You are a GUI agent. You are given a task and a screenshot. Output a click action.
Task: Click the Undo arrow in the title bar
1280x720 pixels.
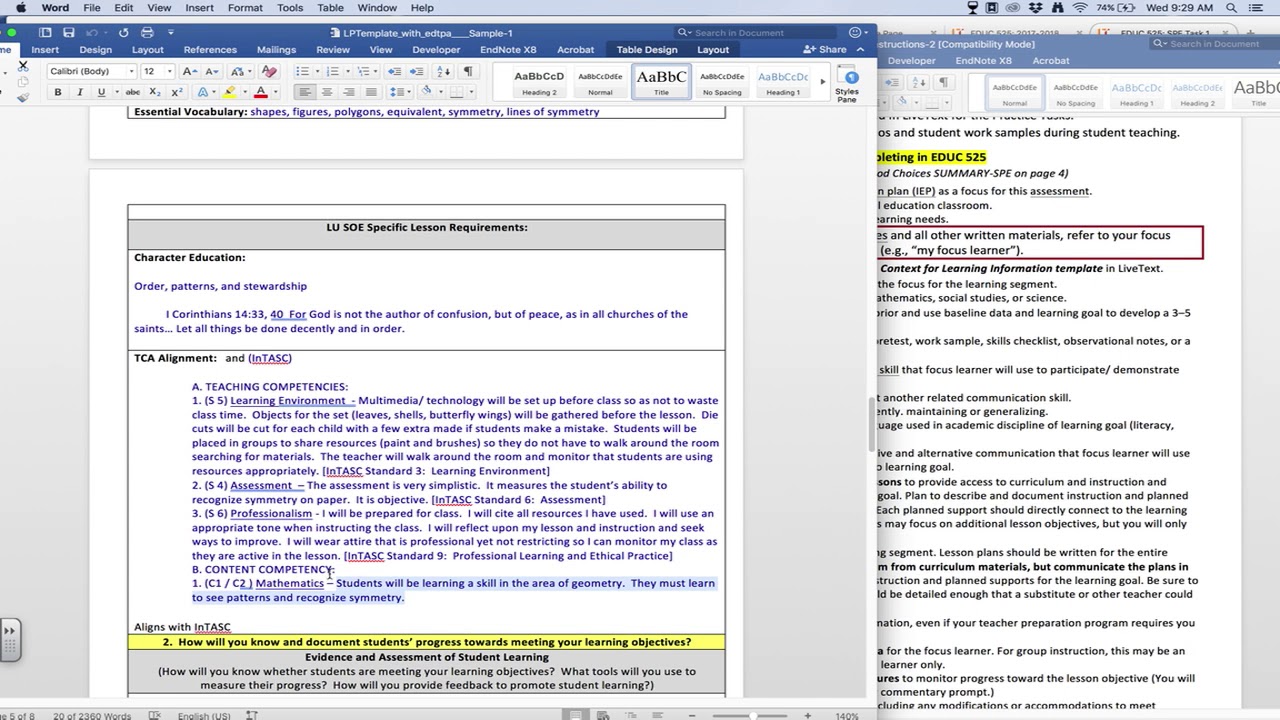[94, 32]
